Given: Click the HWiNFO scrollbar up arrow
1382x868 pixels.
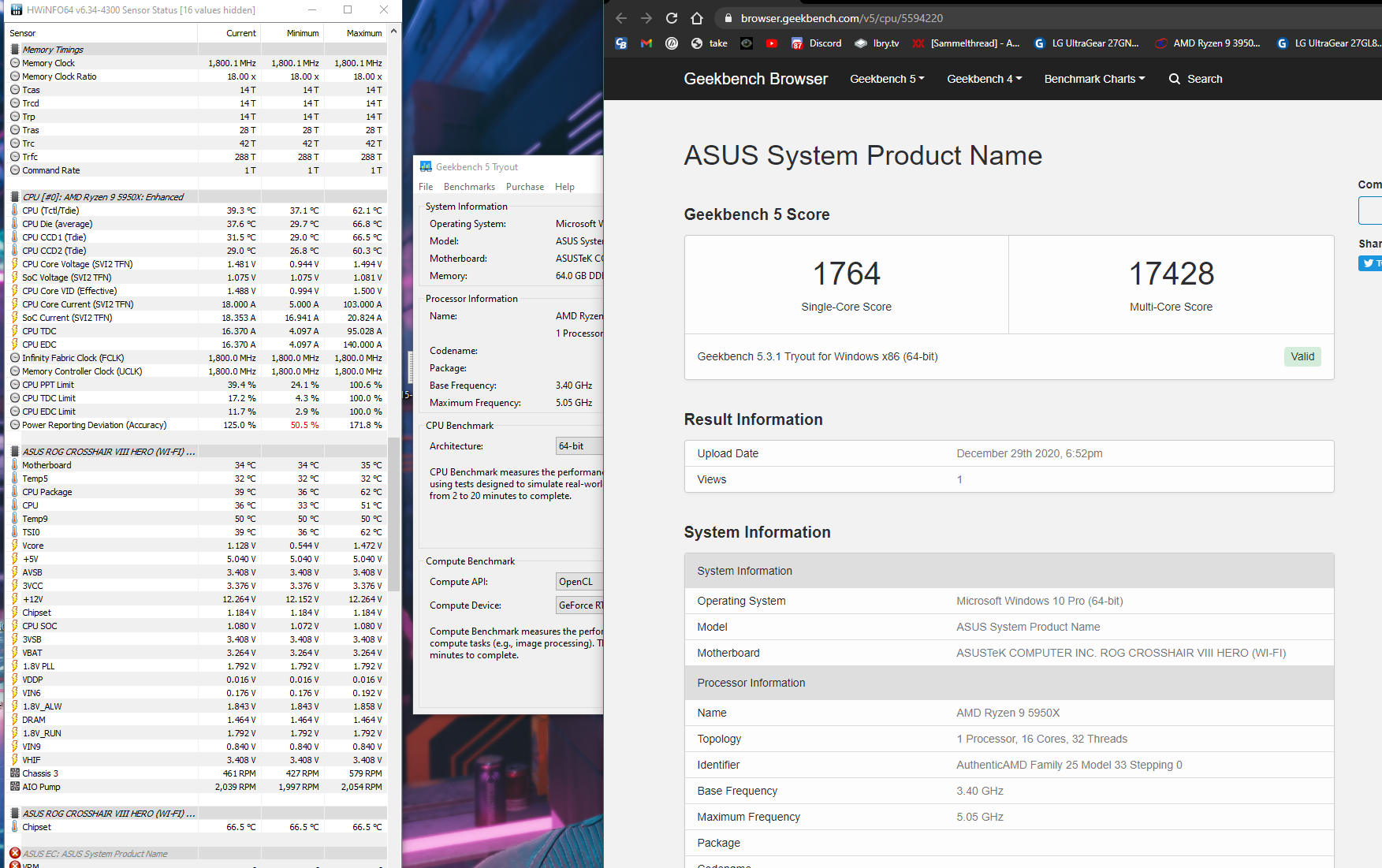Looking at the screenshot, I should pos(394,32).
